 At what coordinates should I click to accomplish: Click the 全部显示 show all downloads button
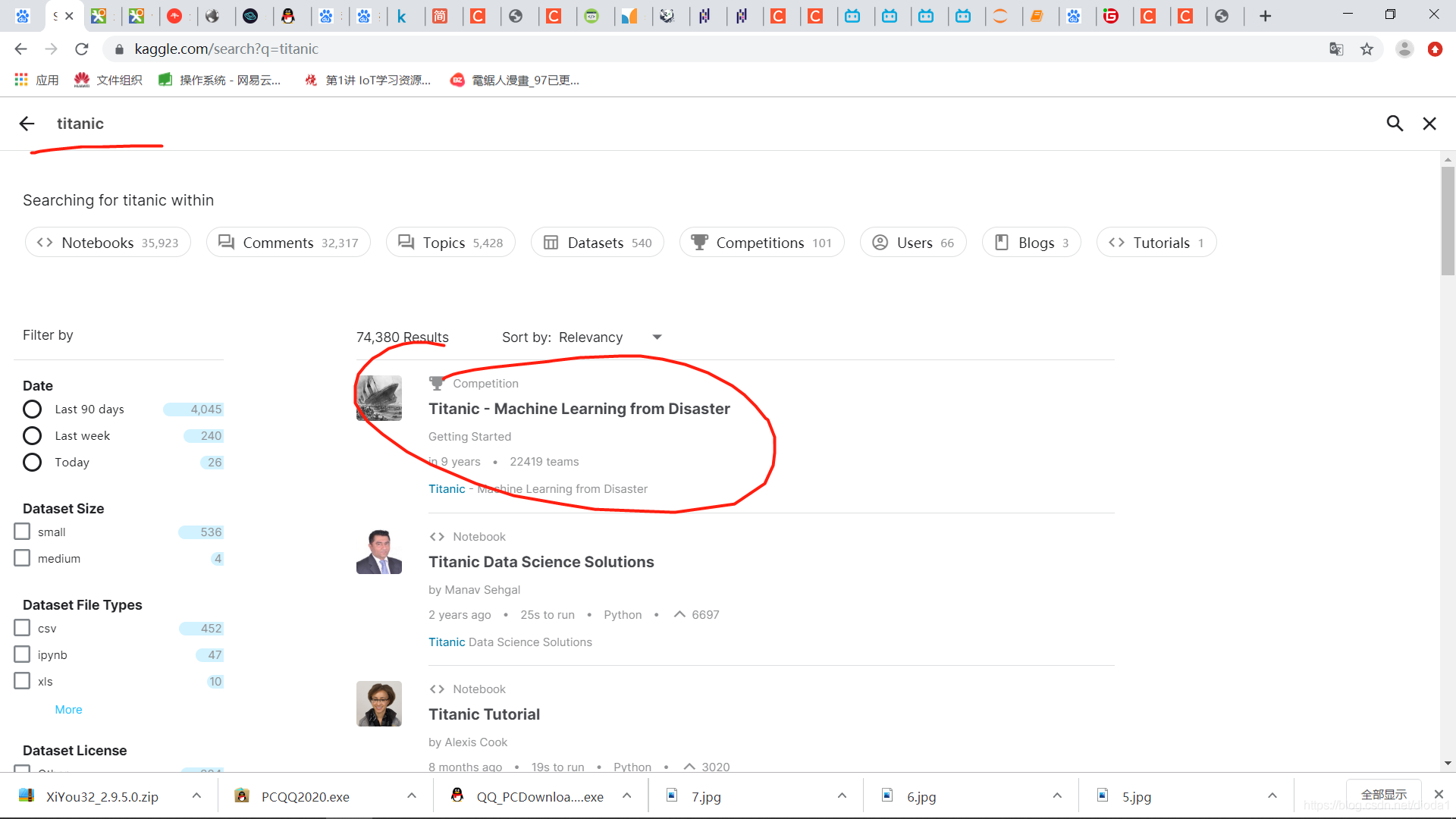(1384, 794)
